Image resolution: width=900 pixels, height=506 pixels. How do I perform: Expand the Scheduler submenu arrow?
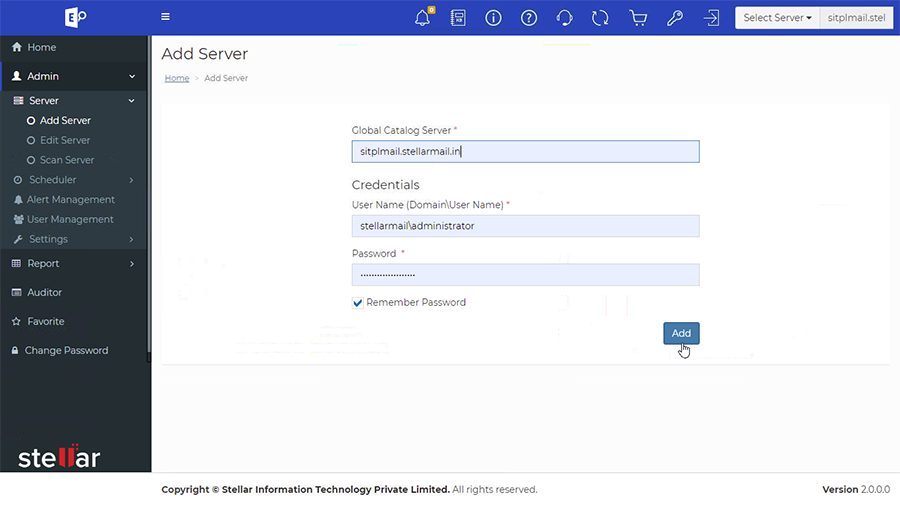pos(131,180)
